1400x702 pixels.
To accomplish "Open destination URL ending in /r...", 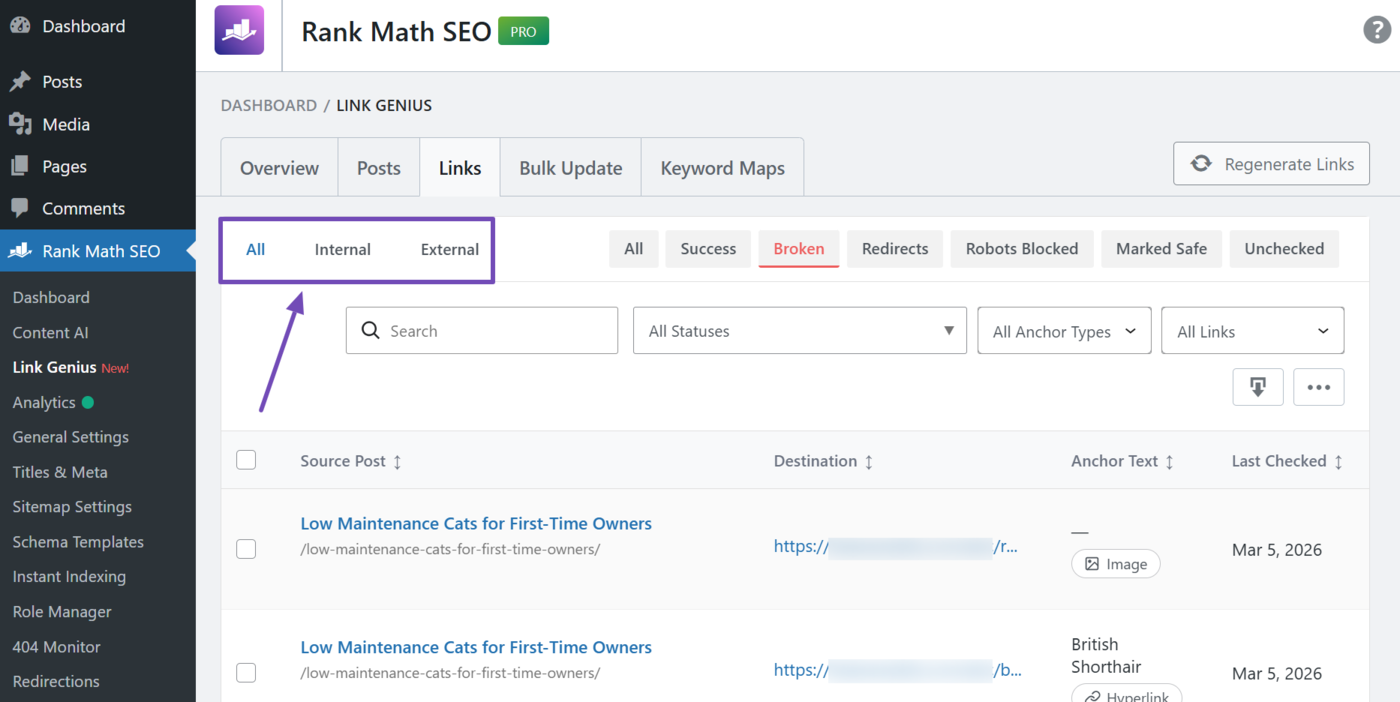I will pyautogui.click(x=897, y=546).
